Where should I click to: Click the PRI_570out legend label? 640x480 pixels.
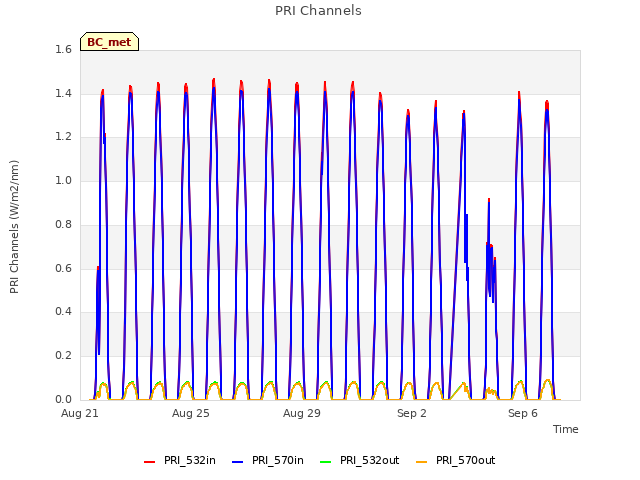(465, 460)
